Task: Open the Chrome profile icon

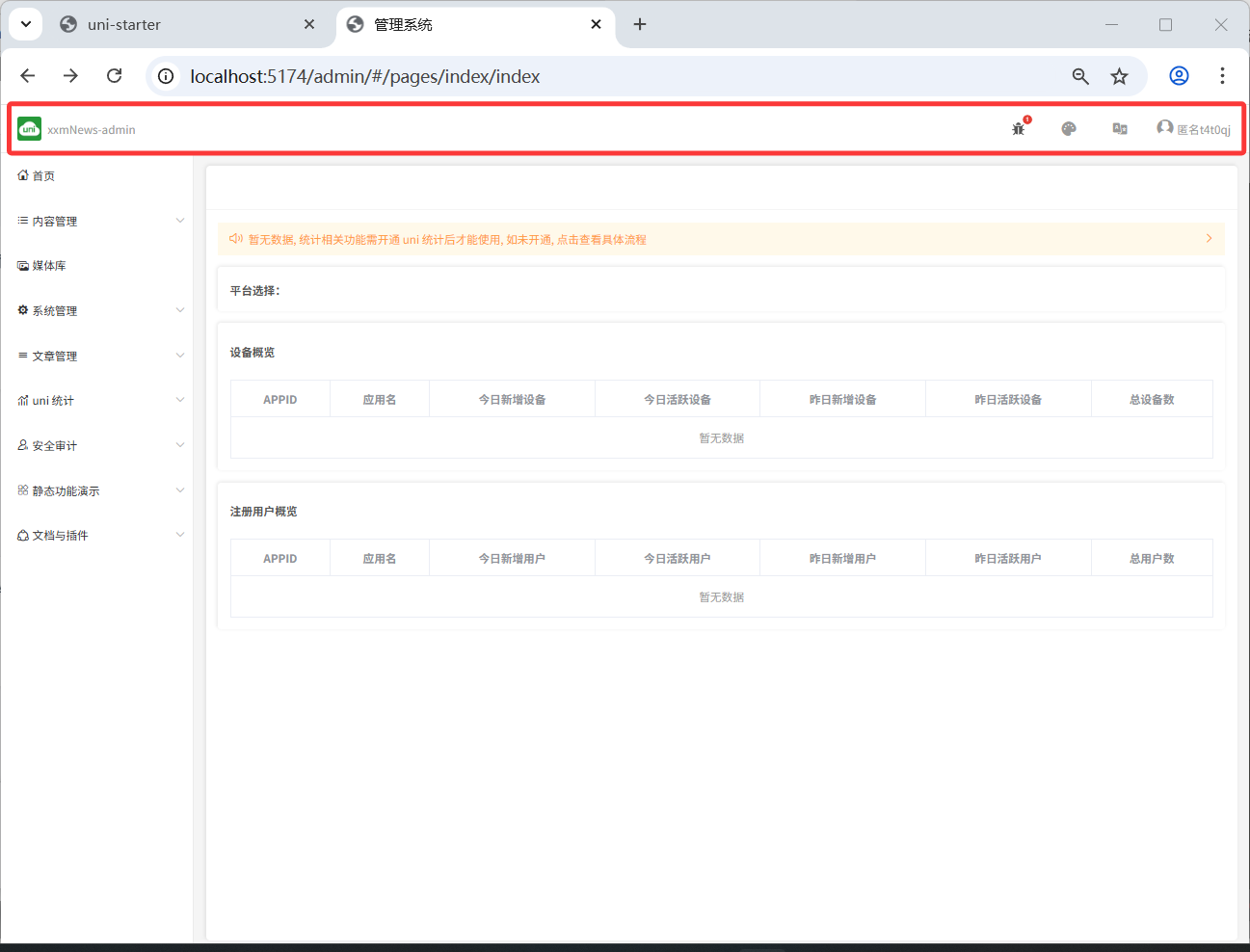Action: tap(1179, 76)
